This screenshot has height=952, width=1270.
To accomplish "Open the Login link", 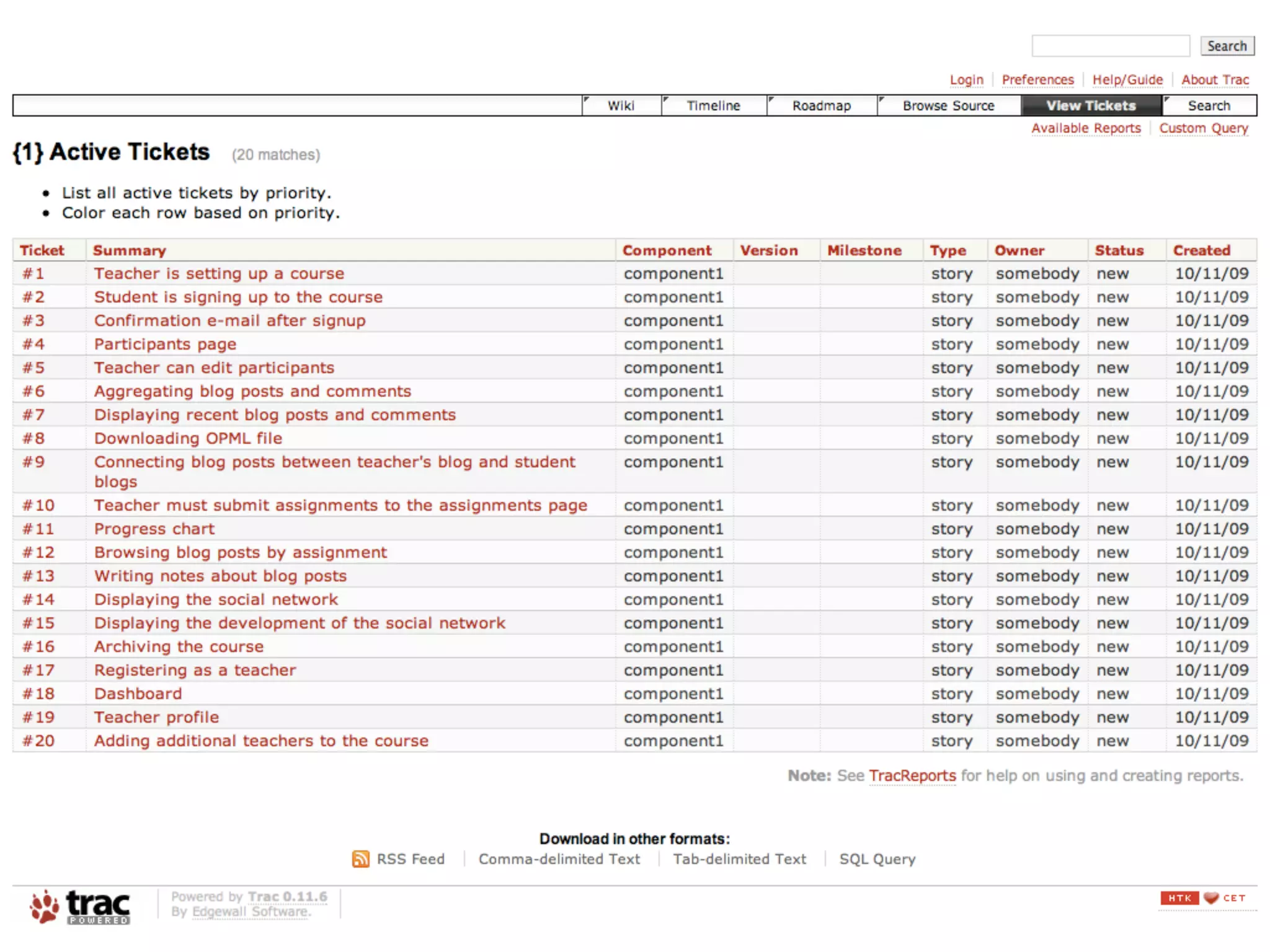I will [966, 80].
